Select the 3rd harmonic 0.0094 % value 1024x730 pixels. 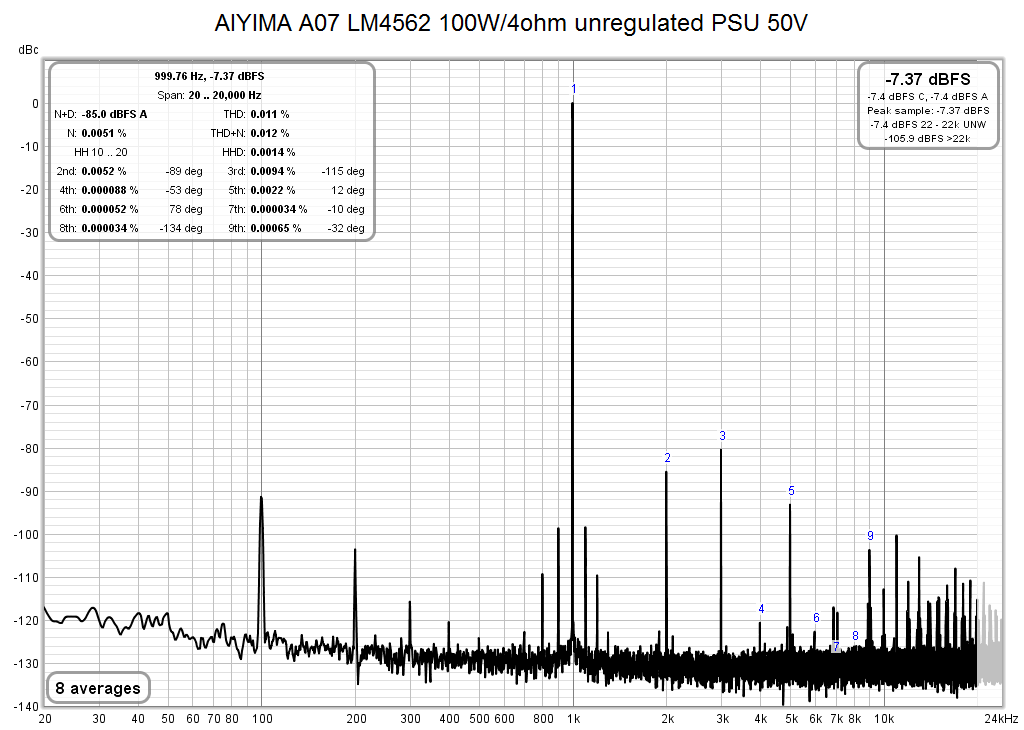(272, 171)
